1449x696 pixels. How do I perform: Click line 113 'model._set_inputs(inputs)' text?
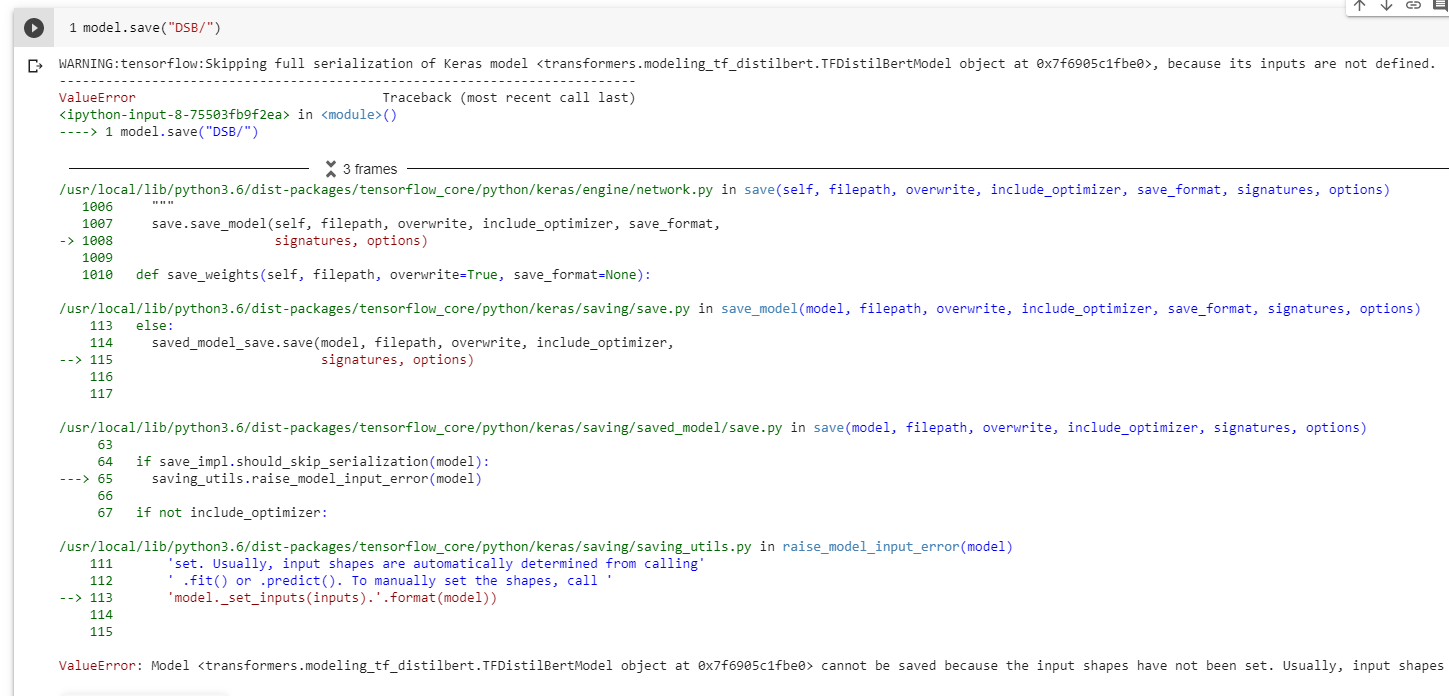[x=332, y=598]
